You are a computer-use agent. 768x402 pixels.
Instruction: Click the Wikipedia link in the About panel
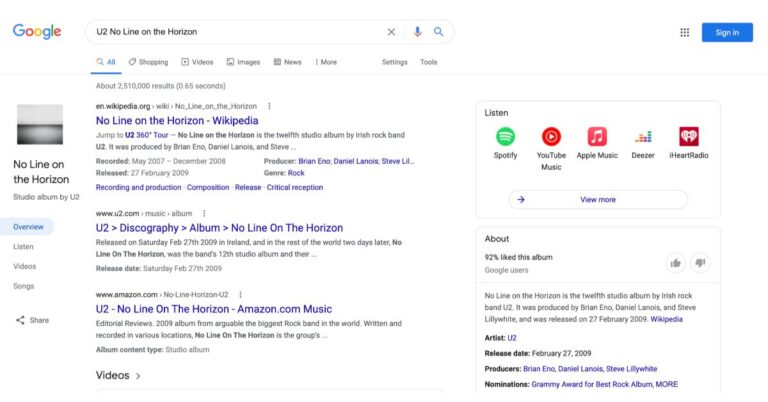(x=666, y=319)
